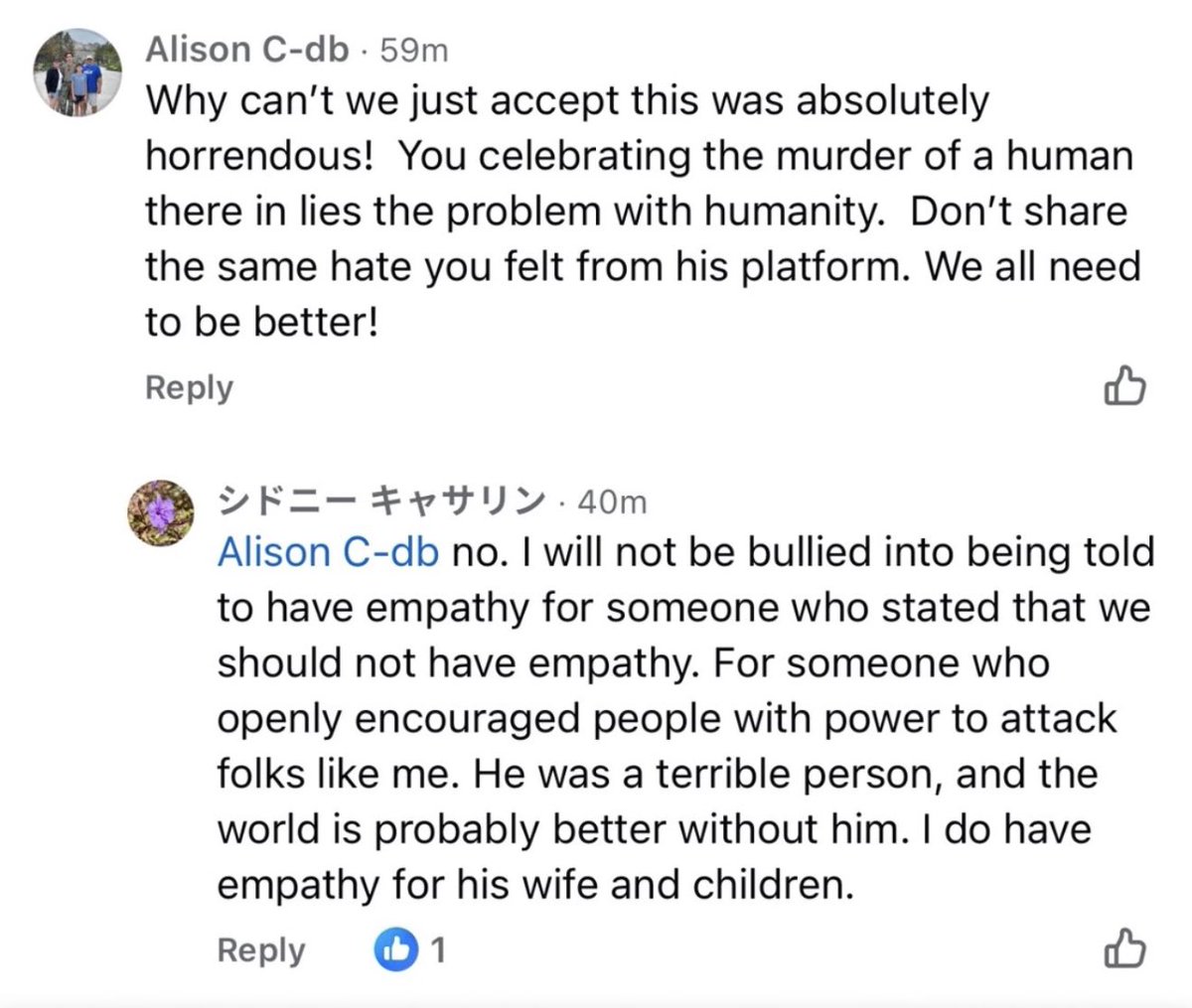Open the 59m comment timestamp

tap(414, 50)
